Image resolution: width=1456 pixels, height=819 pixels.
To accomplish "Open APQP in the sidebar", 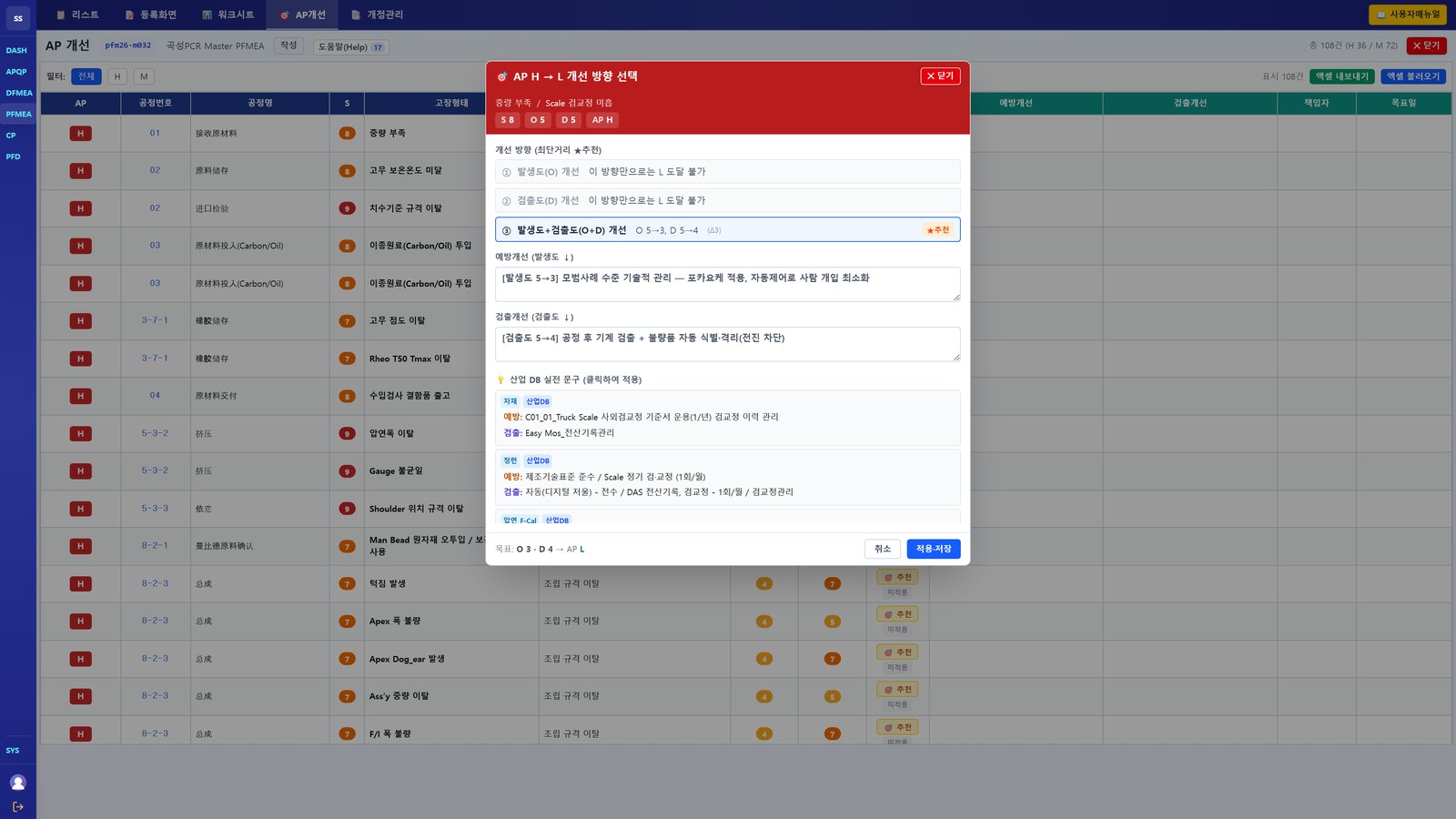I will [x=18, y=72].
